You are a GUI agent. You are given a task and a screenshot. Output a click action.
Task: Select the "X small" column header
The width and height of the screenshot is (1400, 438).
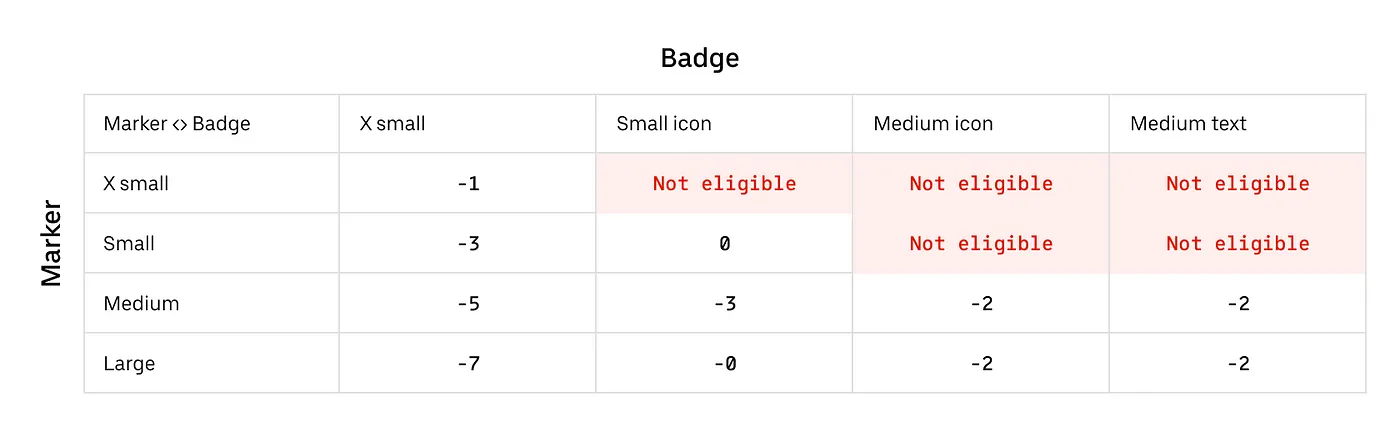(393, 124)
